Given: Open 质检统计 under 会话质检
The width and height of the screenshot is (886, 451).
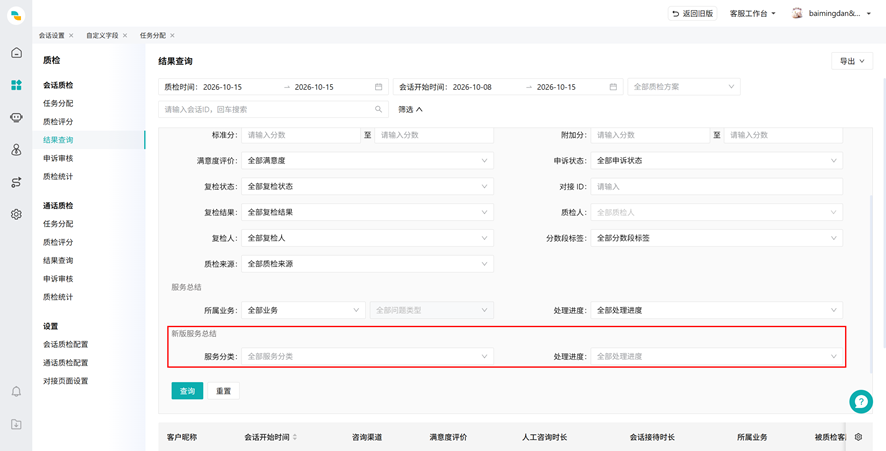Looking at the screenshot, I should point(58,176).
